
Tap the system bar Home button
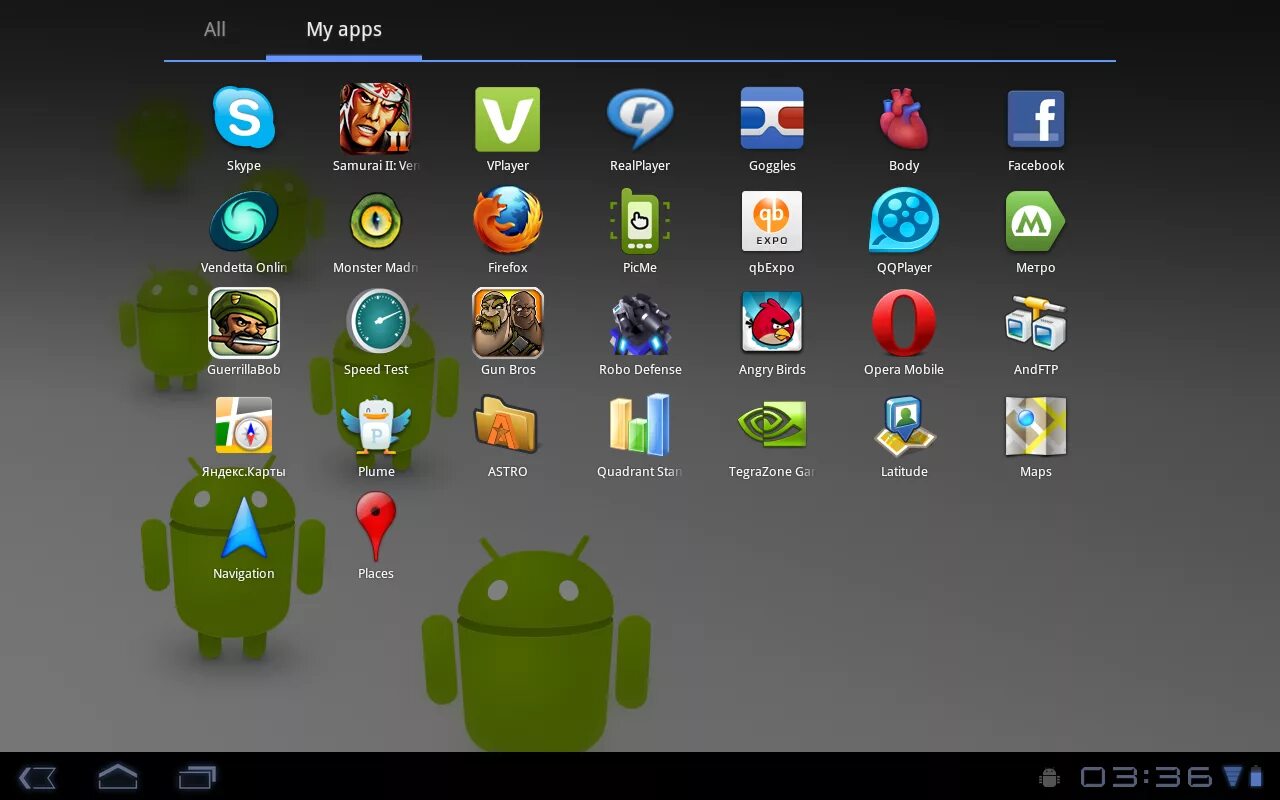click(x=117, y=776)
